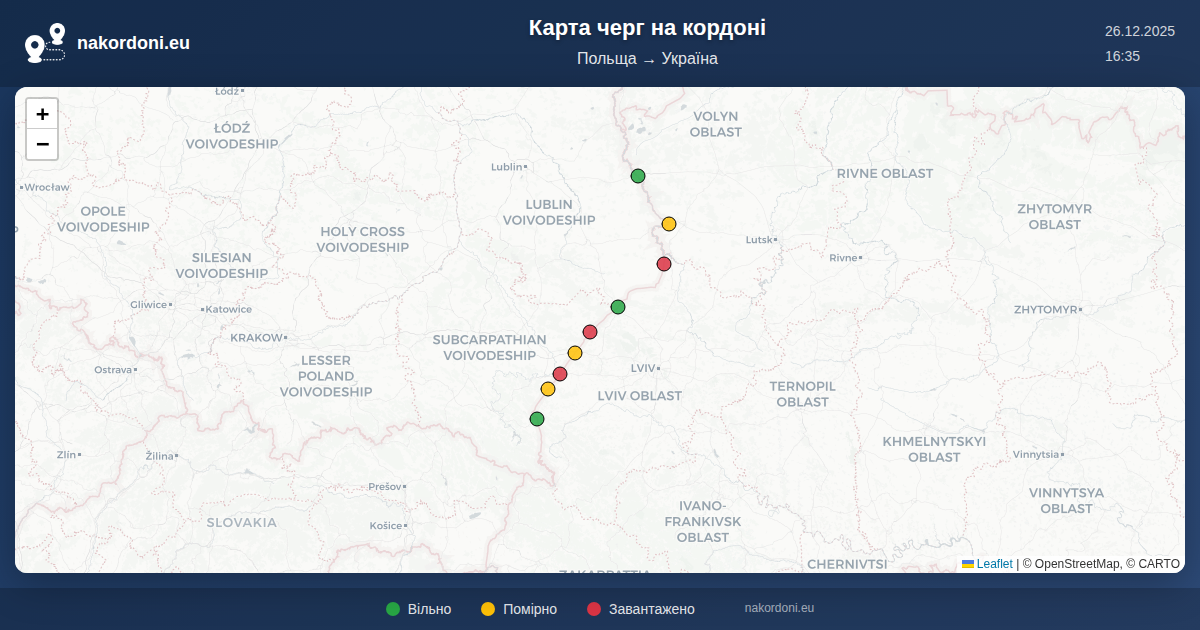This screenshot has height=630, width=1200.
Task: Click the red Завантажено legend dot
Action: point(594,609)
